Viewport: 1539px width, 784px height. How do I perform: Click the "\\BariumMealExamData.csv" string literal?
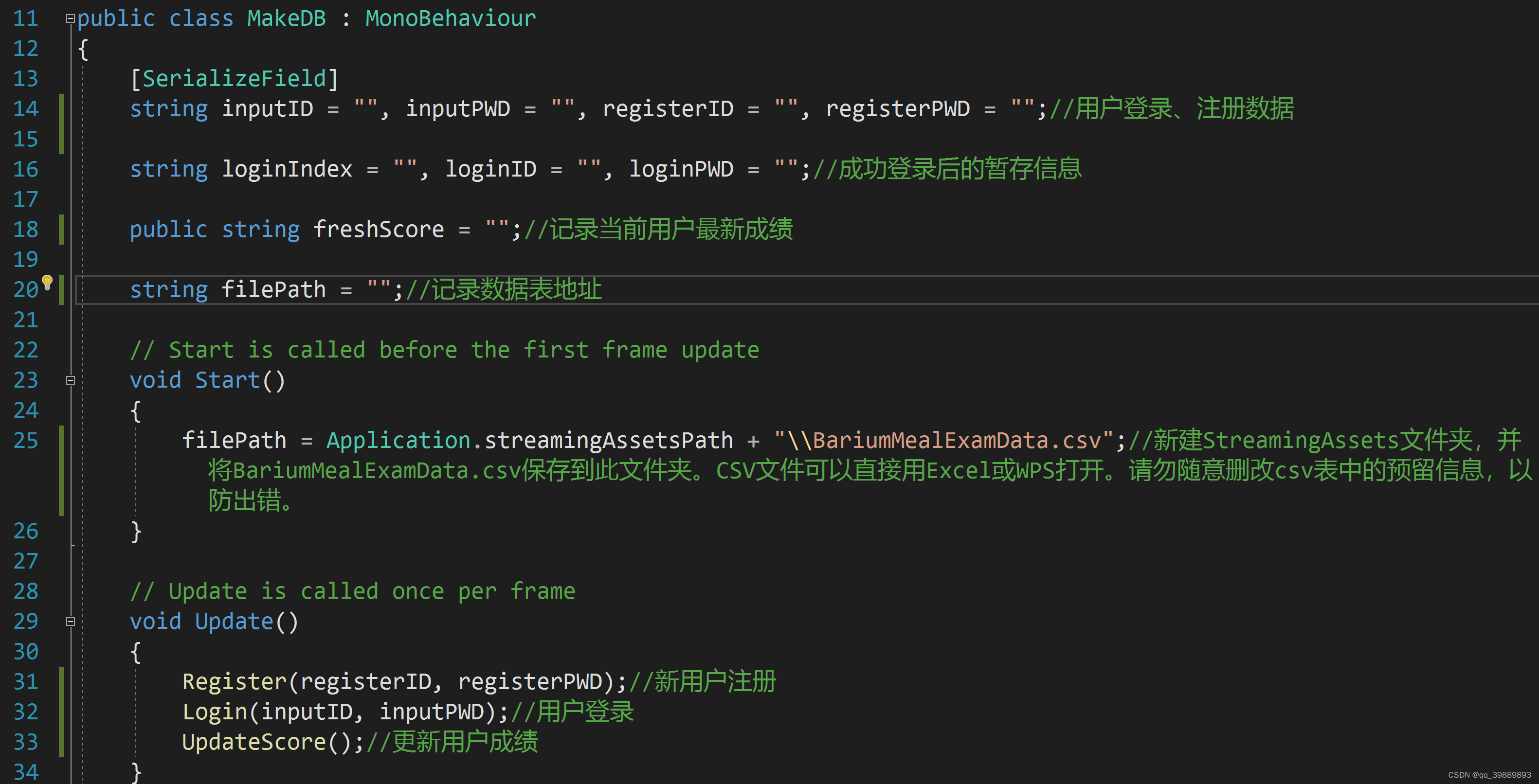(944, 441)
